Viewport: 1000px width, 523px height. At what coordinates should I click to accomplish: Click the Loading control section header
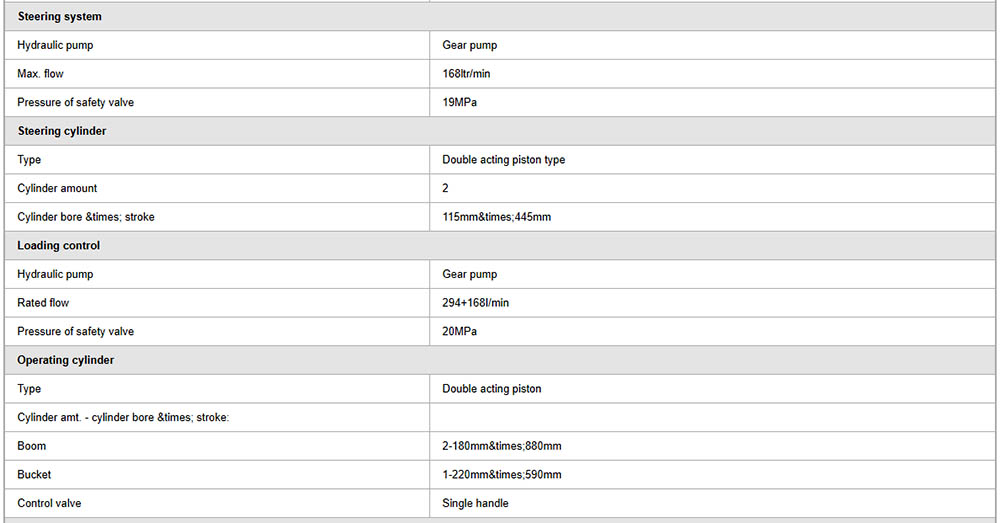tap(58, 245)
